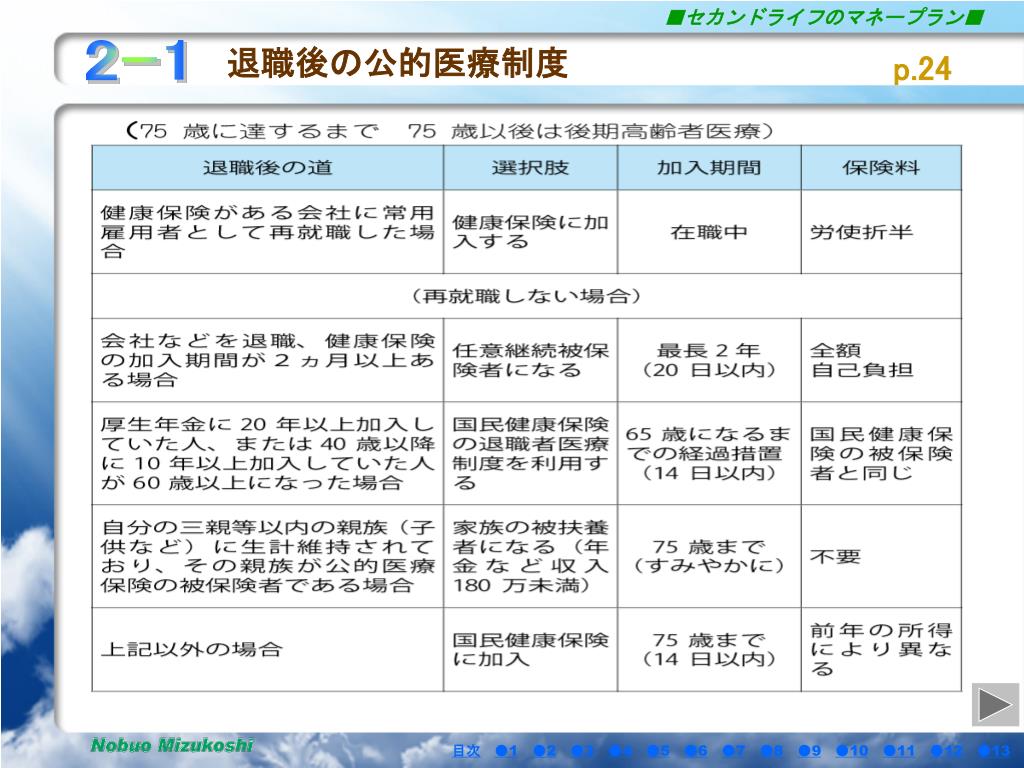Open the 目次 table of contents link
This screenshot has height=768, width=1024.
(466, 751)
